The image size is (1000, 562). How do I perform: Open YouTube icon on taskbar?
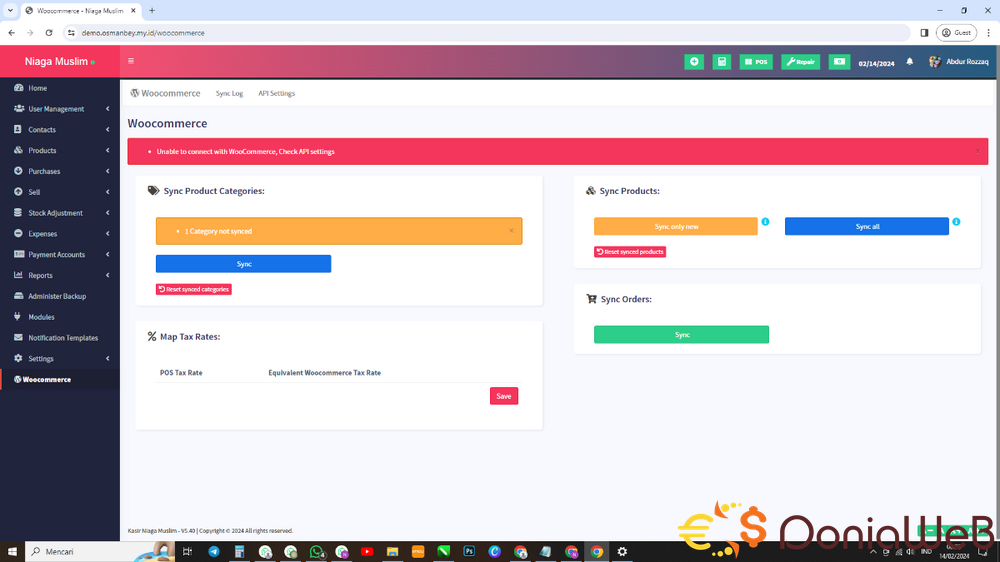[367, 552]
